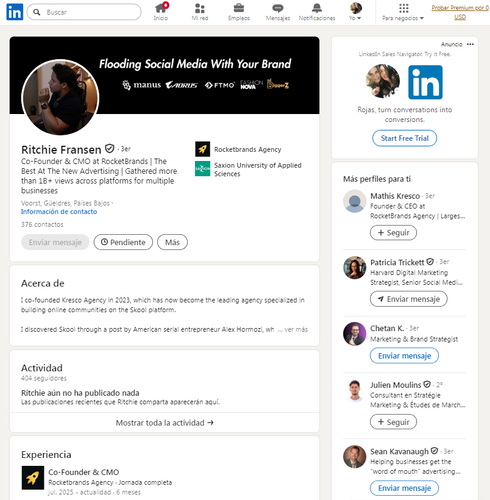Viewport: 490px width, 500px height.
Task: Open Julien Moulins's photo
Action: (x=355, y=390)
